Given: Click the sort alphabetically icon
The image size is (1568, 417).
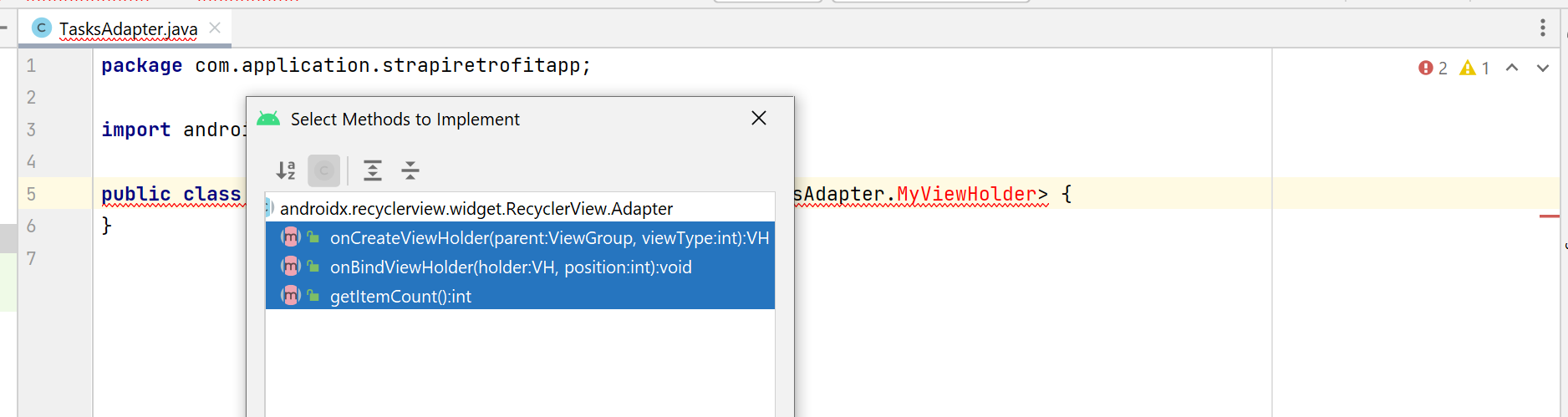Looking at the screenshot, I should (286, 170).
